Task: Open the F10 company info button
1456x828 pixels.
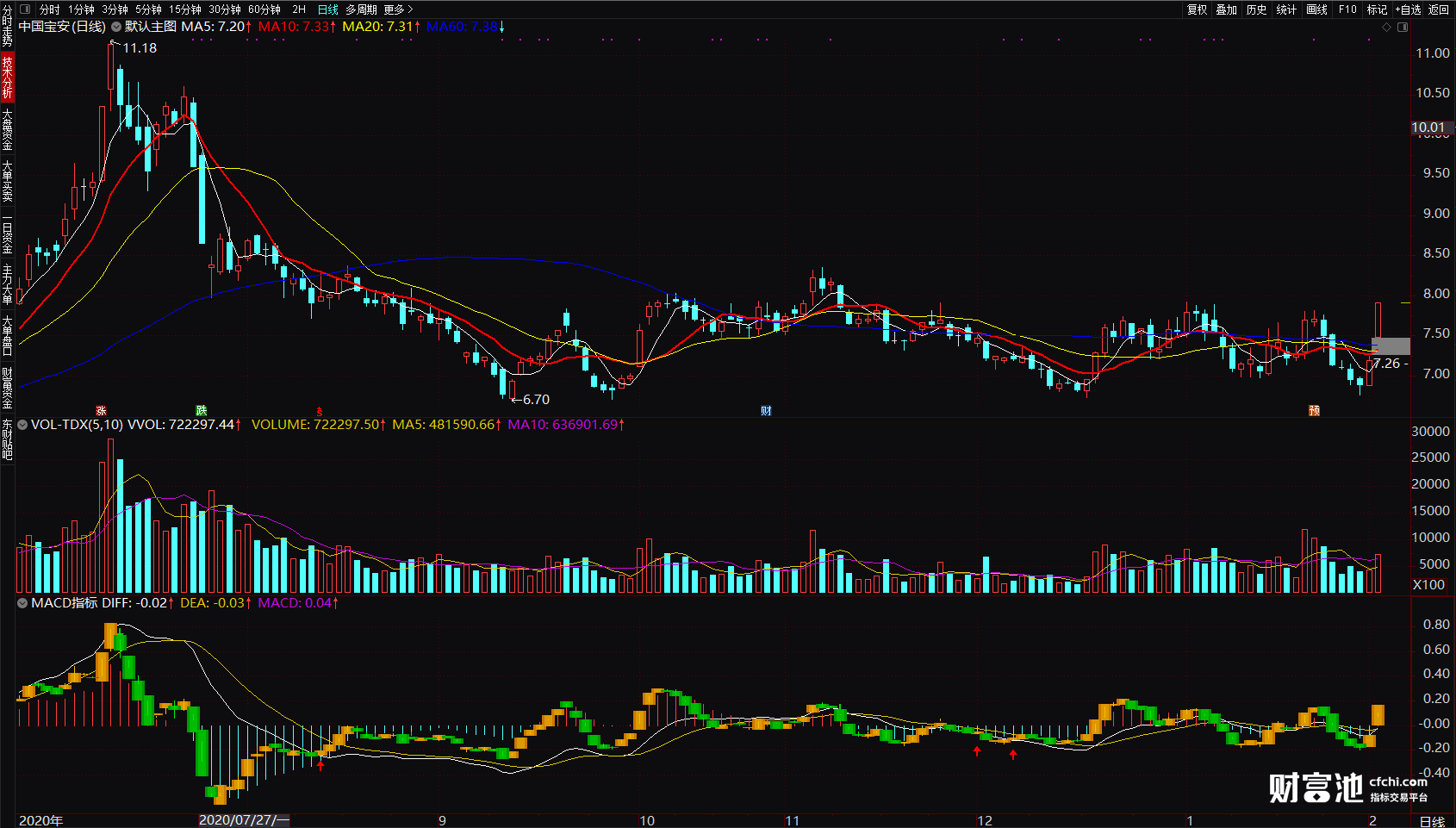Action: click(1347, 9)
